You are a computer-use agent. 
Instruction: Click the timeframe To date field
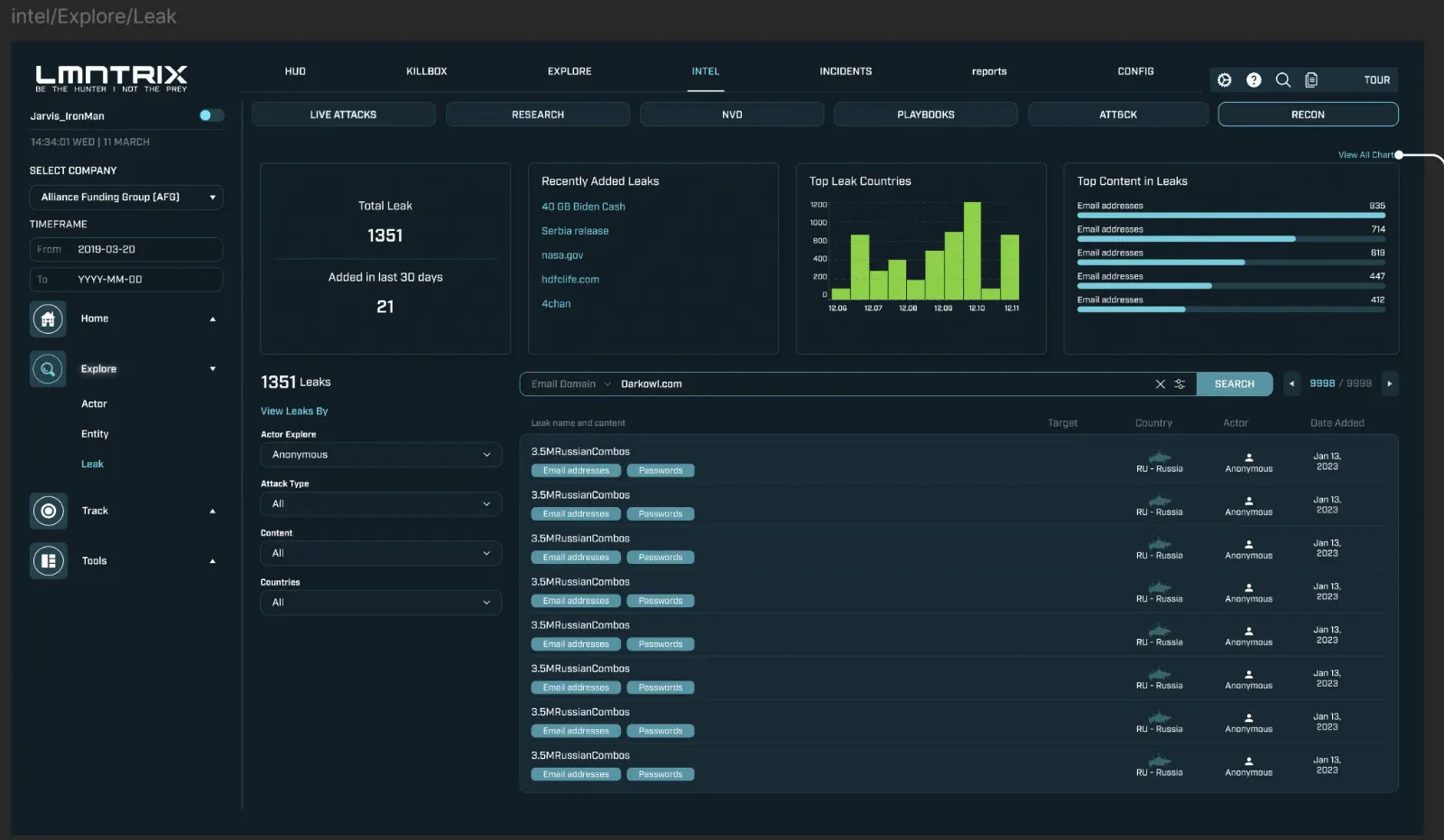[x=126, y=280]
